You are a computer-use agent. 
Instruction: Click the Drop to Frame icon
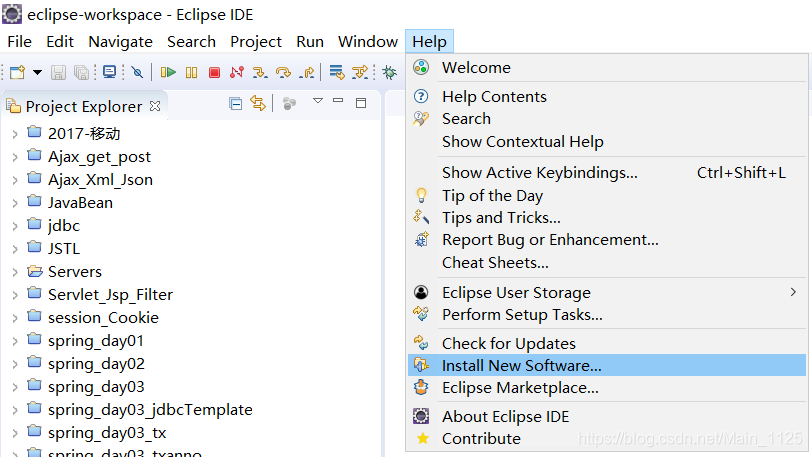pyautogui.click(x=337, y=72)
